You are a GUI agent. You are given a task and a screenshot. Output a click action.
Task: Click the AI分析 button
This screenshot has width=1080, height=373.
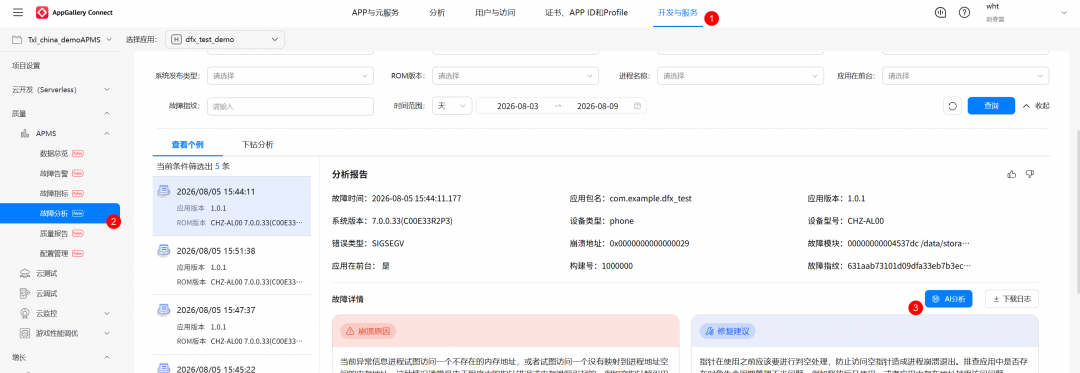(948, 299)
